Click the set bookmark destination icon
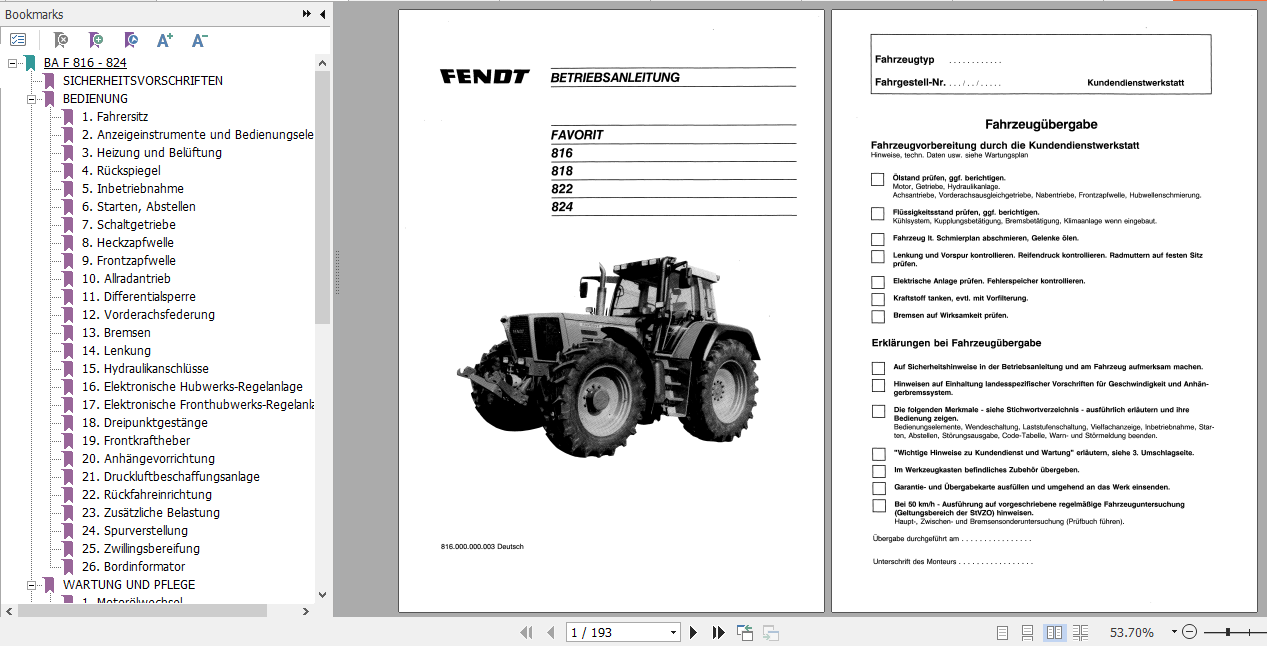Screen dimensions: 1267x646 coord(131,40)
